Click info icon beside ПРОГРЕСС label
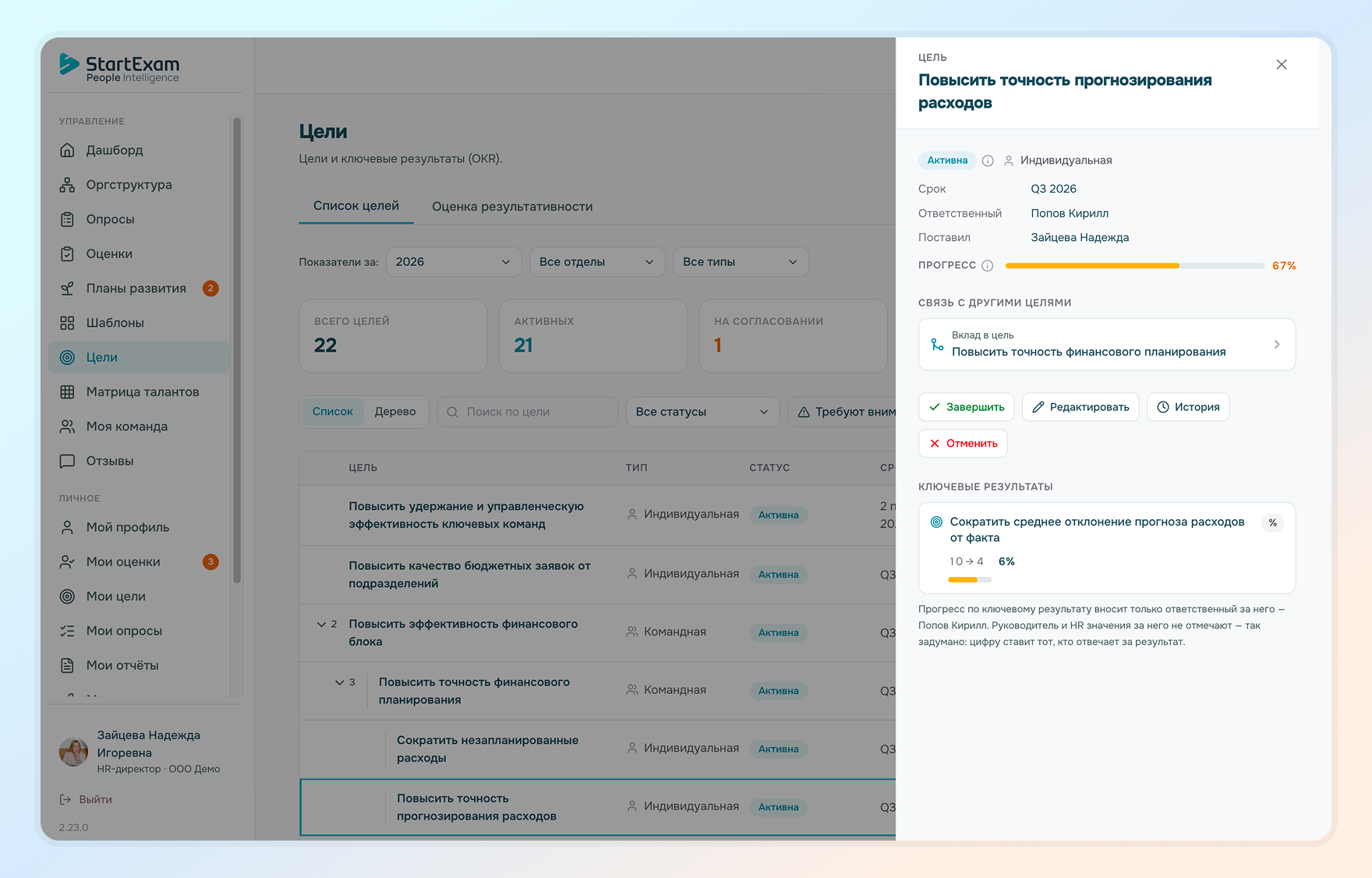 (x=988, y=265)
